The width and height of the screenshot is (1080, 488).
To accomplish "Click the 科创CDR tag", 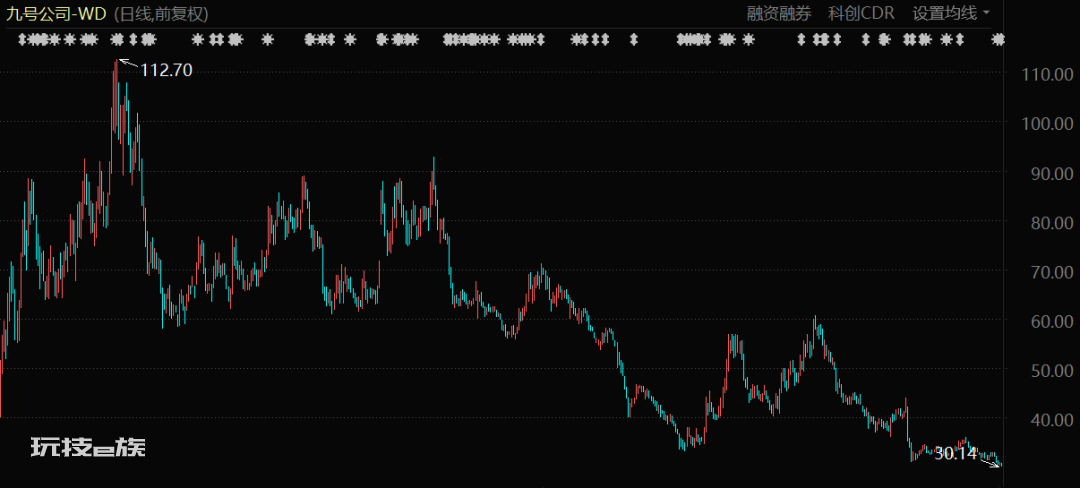I will click(x=861, y=13).
